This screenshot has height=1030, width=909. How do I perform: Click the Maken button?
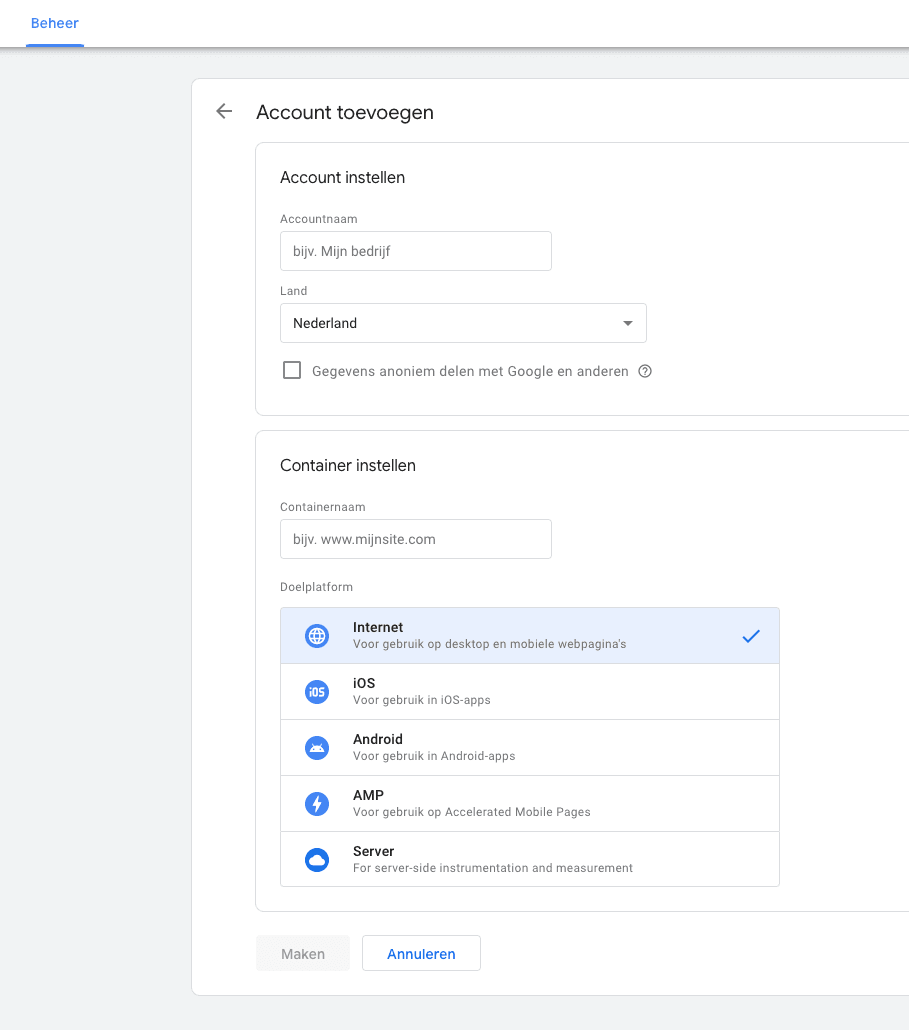[303, 954]
